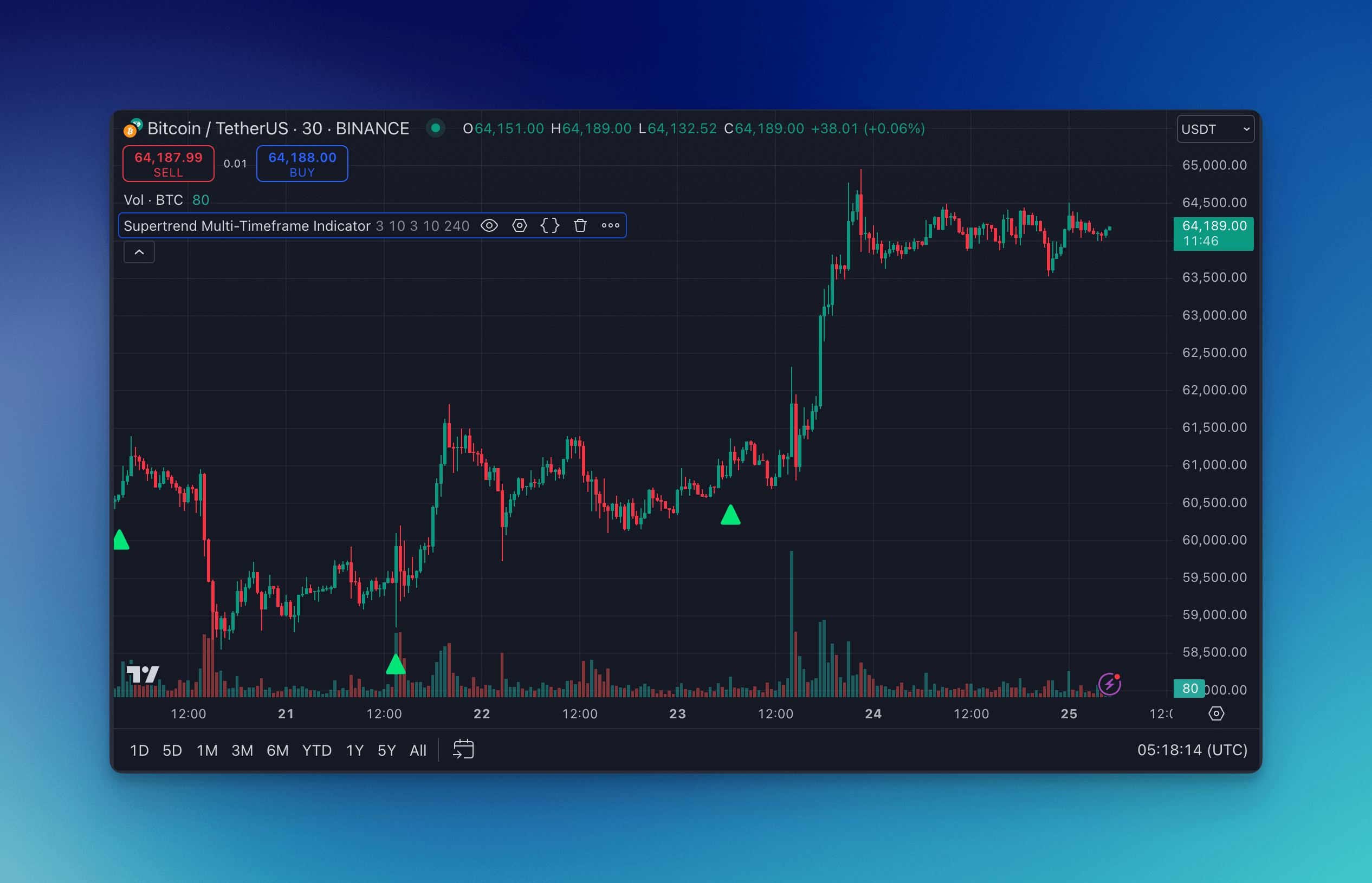
Task: Select the 5D time range
Action: [x=172, y=750]
